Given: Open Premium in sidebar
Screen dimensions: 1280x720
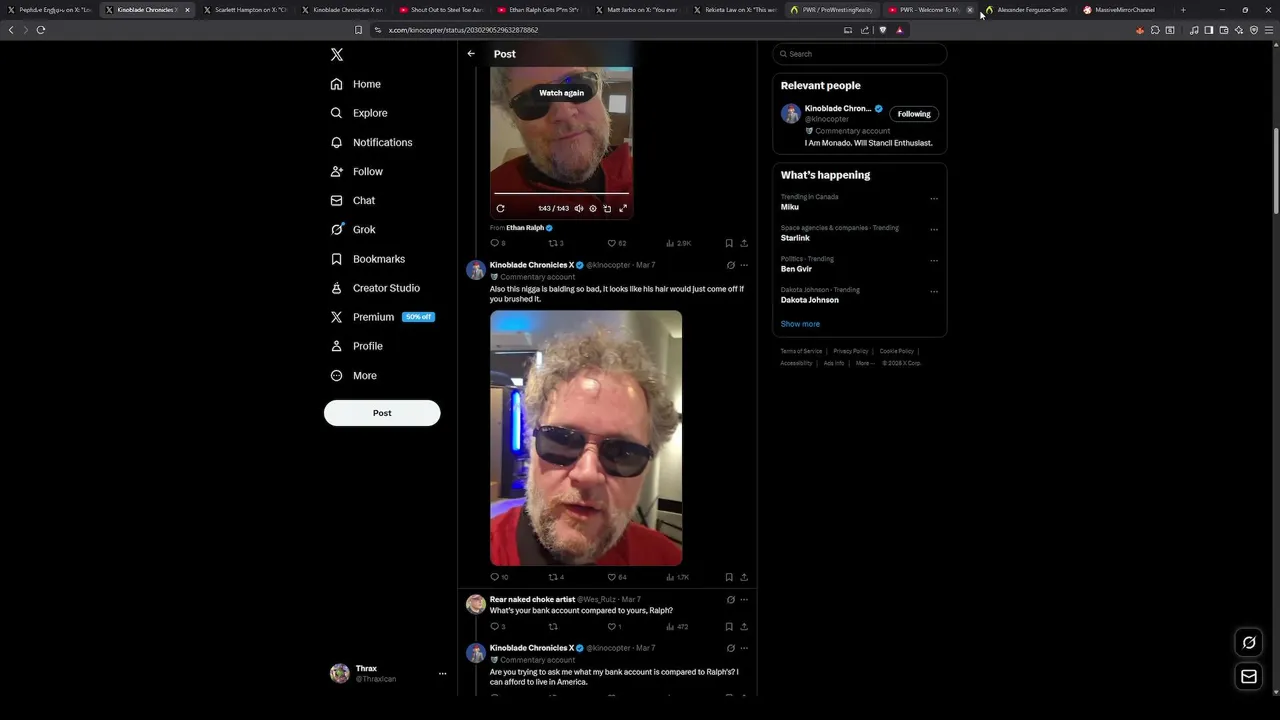Looking at the screenshot, I should (x=382, y=317).
